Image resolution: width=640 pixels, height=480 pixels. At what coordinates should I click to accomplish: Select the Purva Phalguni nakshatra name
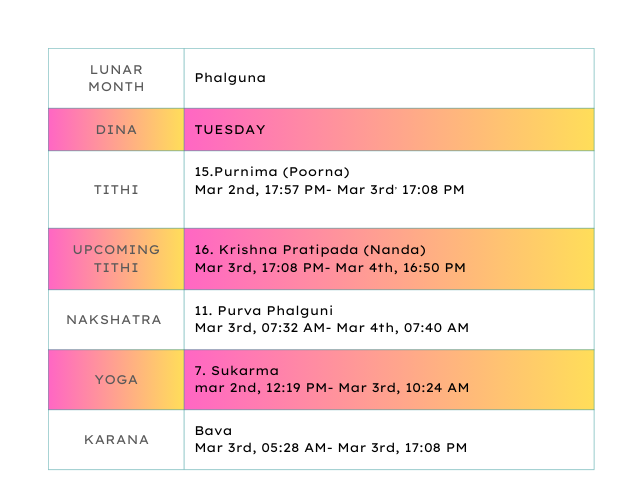(x=264, y=310)
